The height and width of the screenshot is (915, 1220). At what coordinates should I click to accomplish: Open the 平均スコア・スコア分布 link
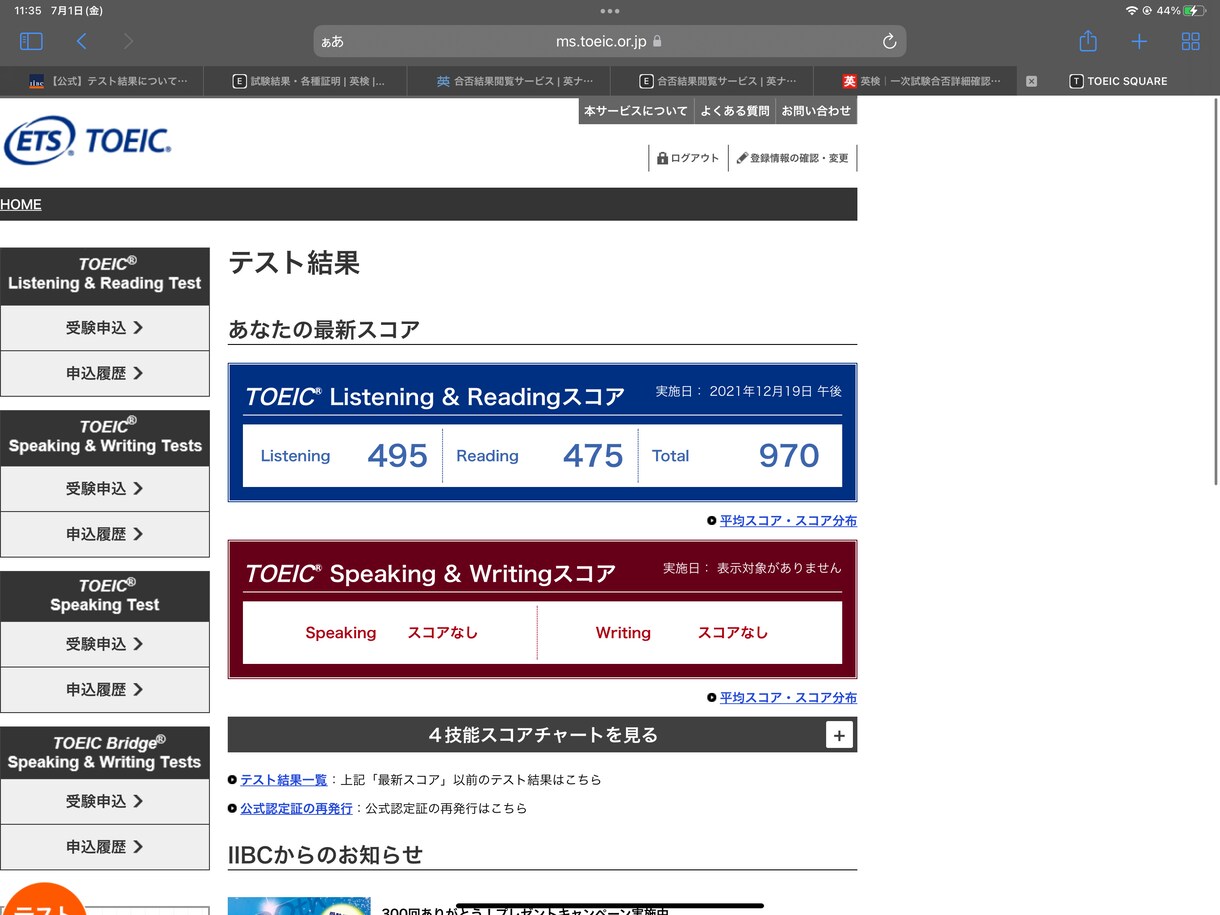(788, 520)
